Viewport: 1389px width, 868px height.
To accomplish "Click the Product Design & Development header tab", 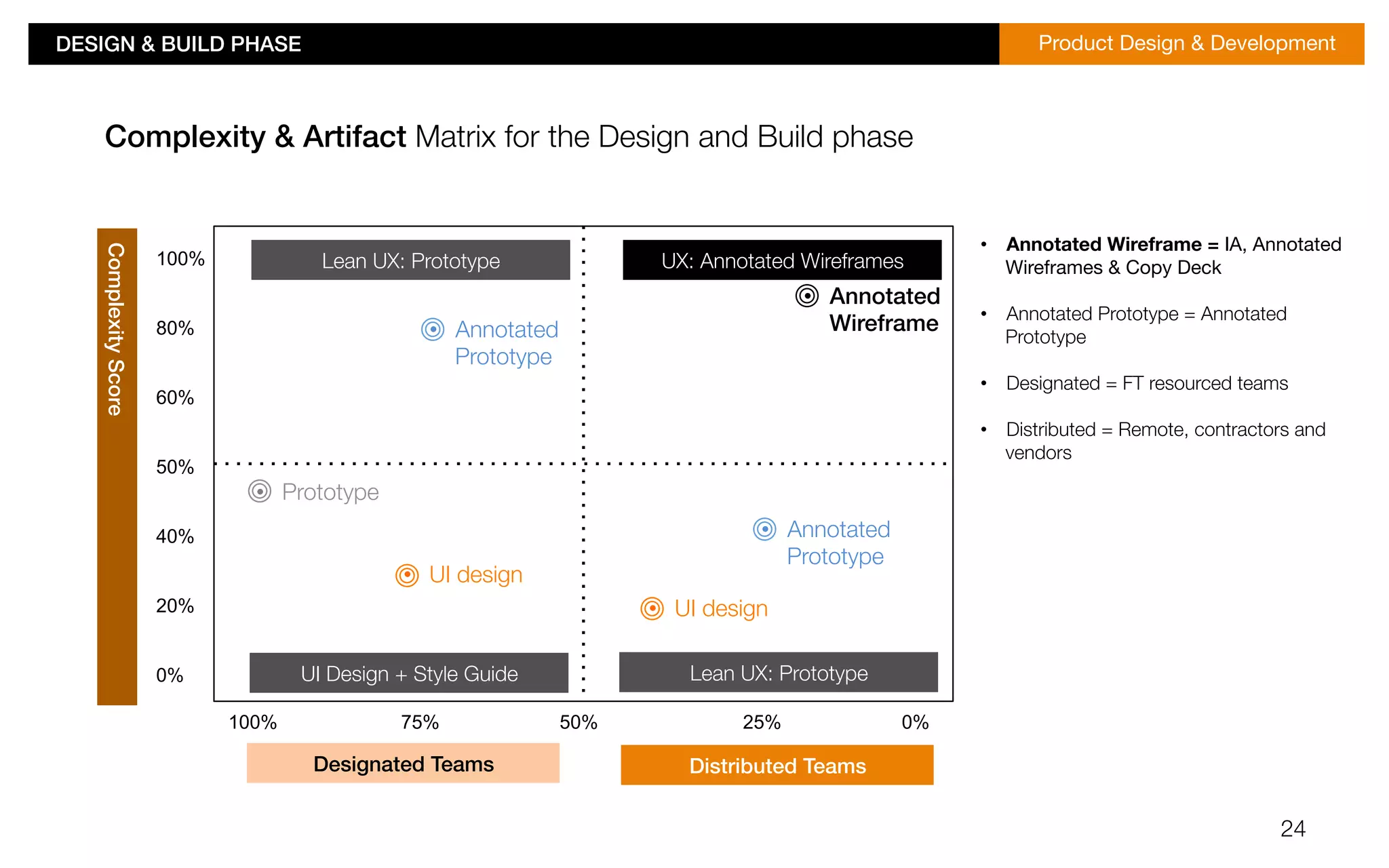I will tap(1181, 44).
